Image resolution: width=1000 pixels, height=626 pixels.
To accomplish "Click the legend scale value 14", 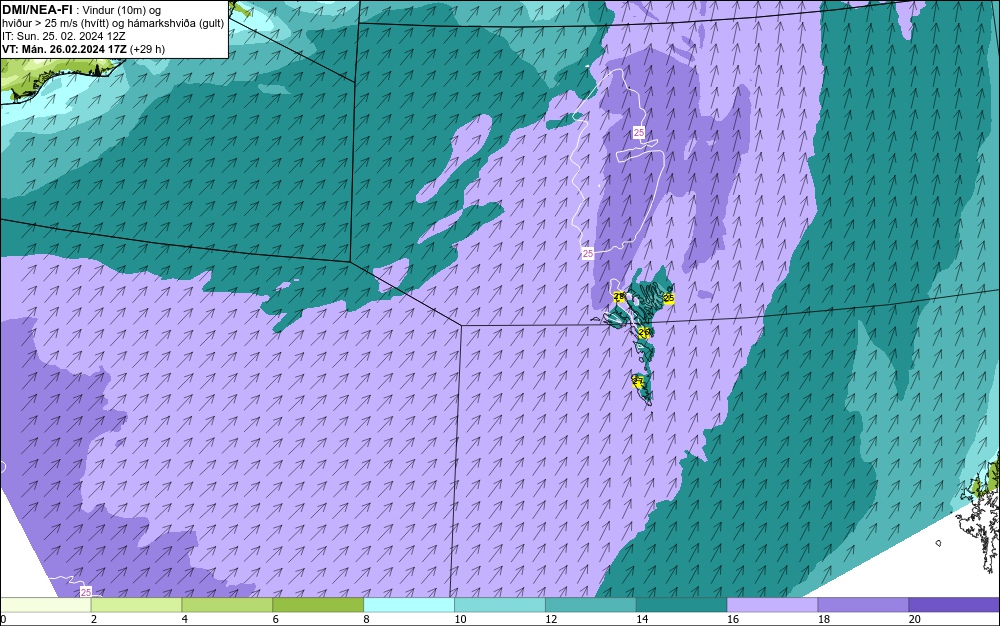I will (x=642, y=619).
